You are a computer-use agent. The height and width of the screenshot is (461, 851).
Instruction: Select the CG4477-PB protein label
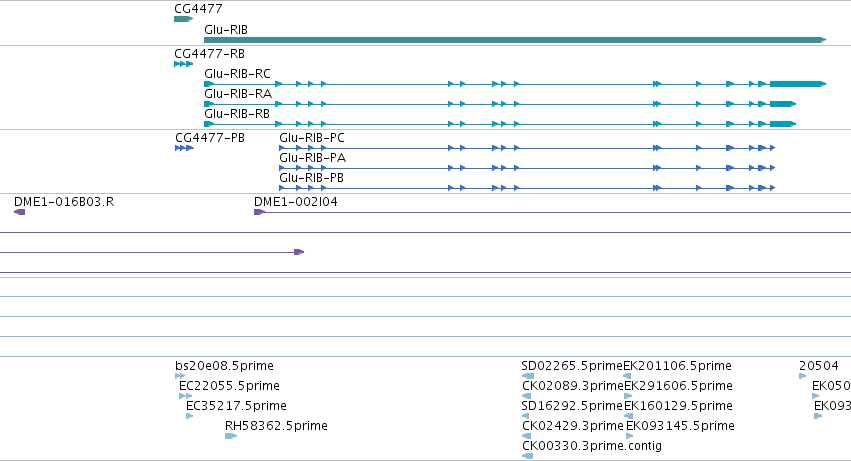pos(210,138)
